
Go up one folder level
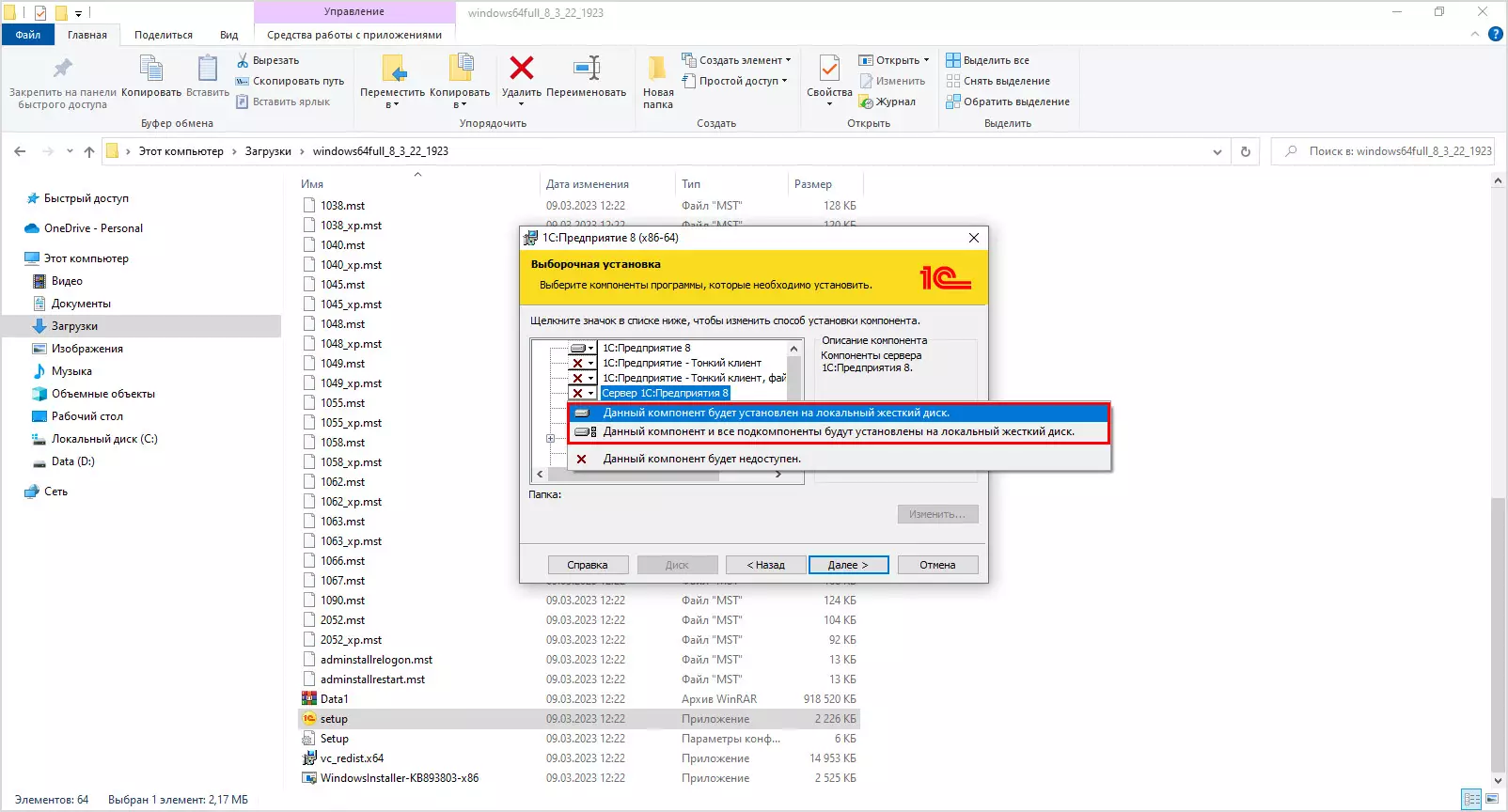[89, 151]
